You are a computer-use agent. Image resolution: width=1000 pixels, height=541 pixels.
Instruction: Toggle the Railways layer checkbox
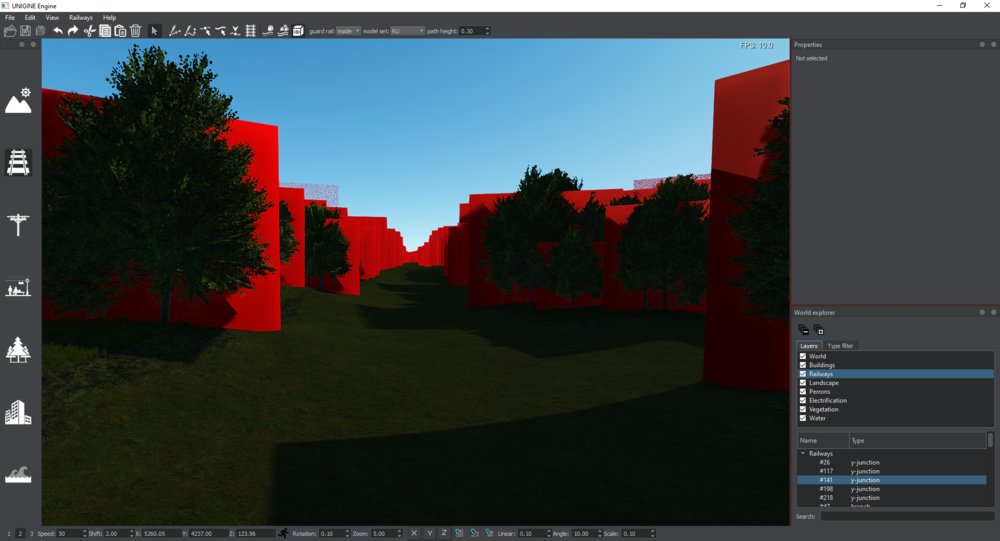(803, 374)
